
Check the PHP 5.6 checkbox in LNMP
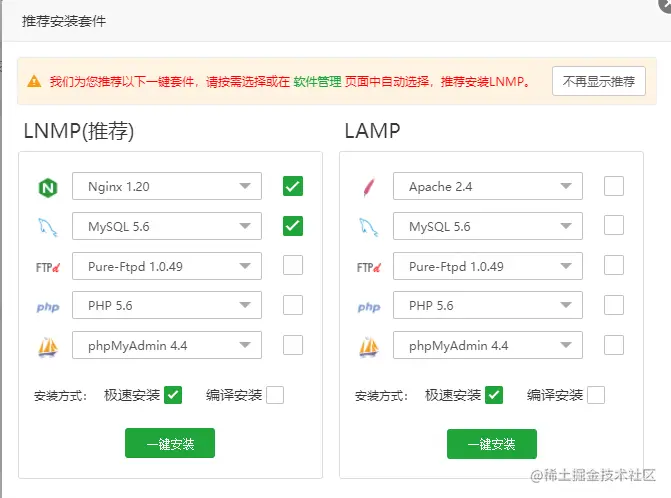pyautogui.click(x=293, y=305)
